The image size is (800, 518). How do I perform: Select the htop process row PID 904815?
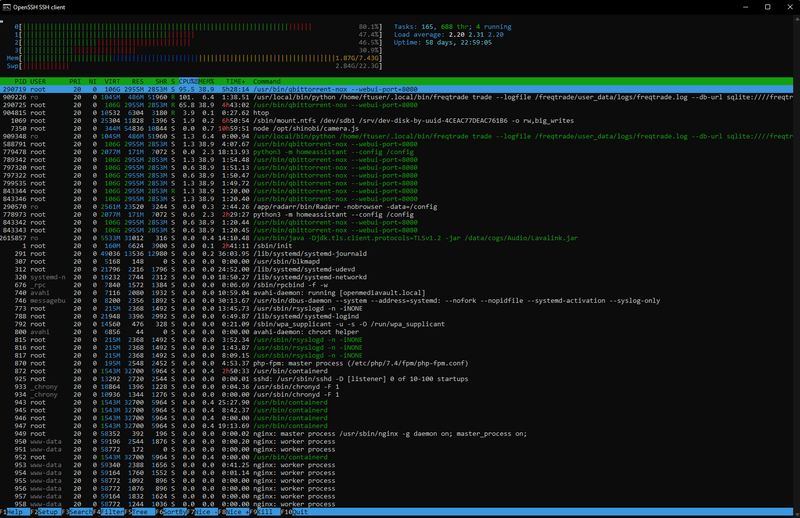tap(396, 113)
